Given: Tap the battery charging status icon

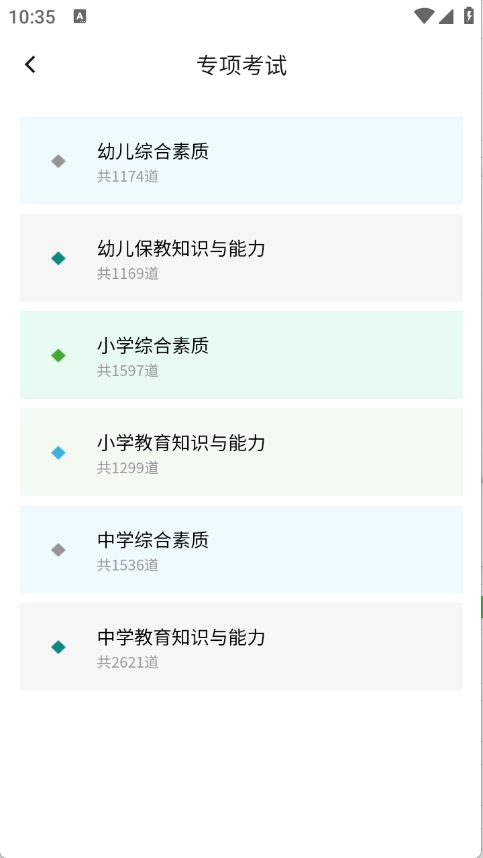Looking at the screenshot, I should point(469,16).
